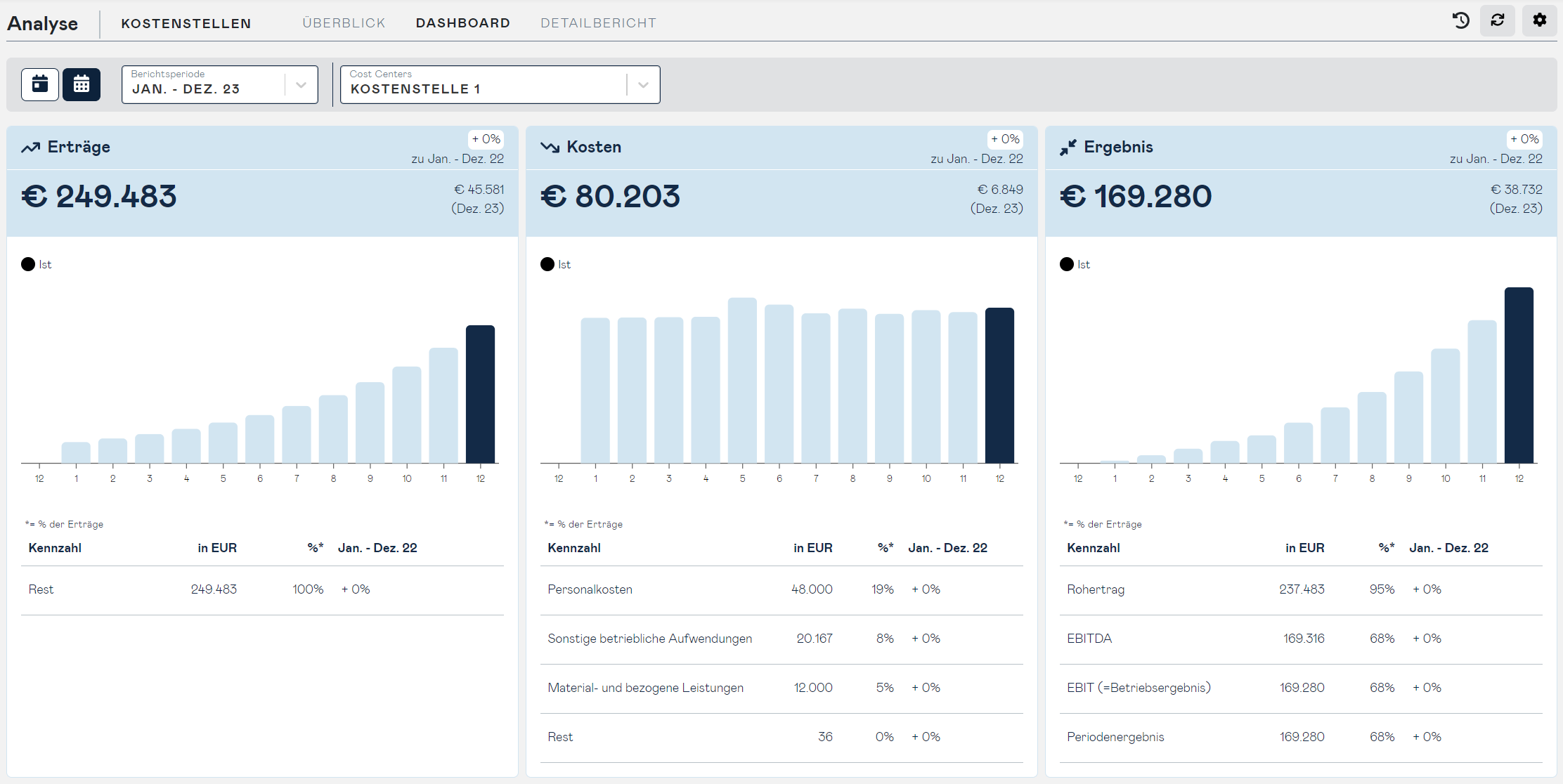The height and width of the screenshot is (784, 1563).
Task: Click month 5 bar in Kosten chart
Action: (743, 380)
